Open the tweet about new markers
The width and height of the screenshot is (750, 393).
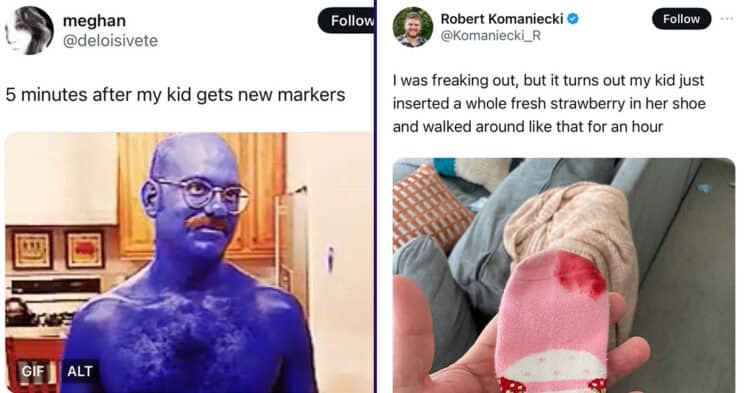(175, 95)
